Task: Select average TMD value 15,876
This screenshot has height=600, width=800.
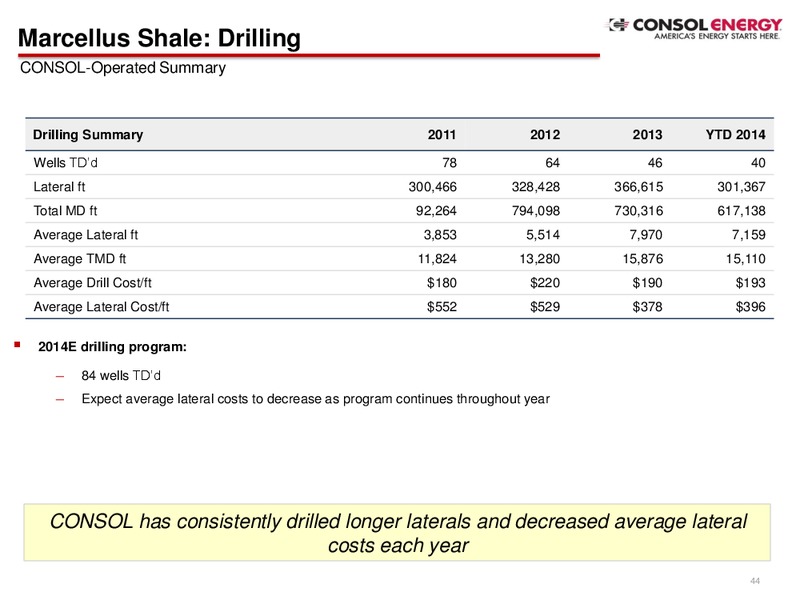Action: coord(643,259)
